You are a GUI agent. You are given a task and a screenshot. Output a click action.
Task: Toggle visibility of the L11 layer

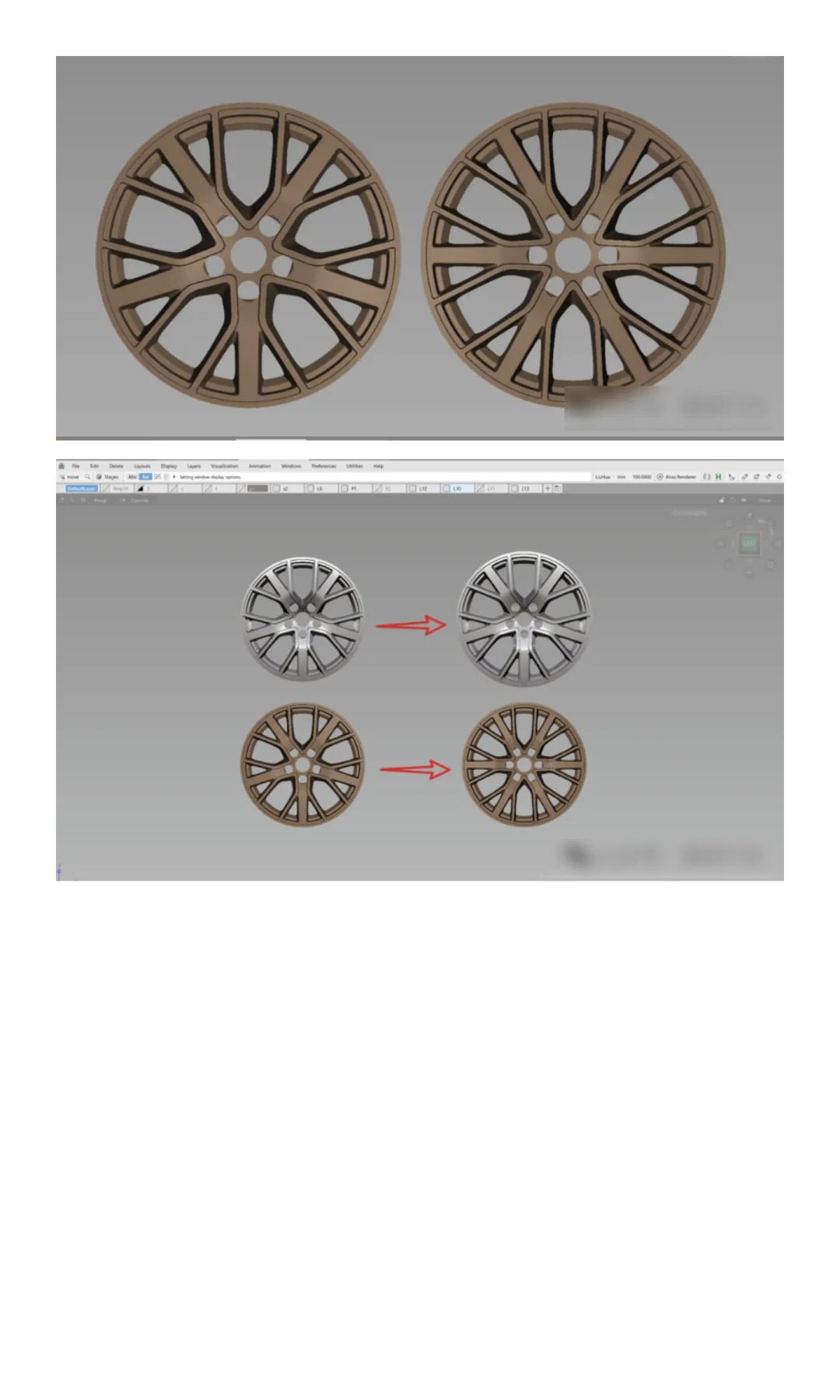(x=480, y=488)
